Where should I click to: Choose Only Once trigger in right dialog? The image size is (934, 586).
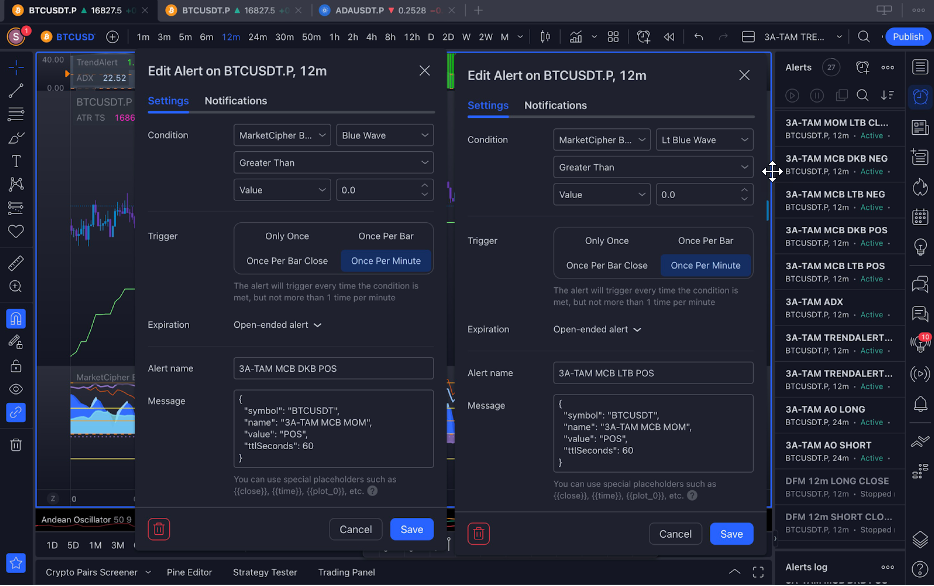[606, 241]
